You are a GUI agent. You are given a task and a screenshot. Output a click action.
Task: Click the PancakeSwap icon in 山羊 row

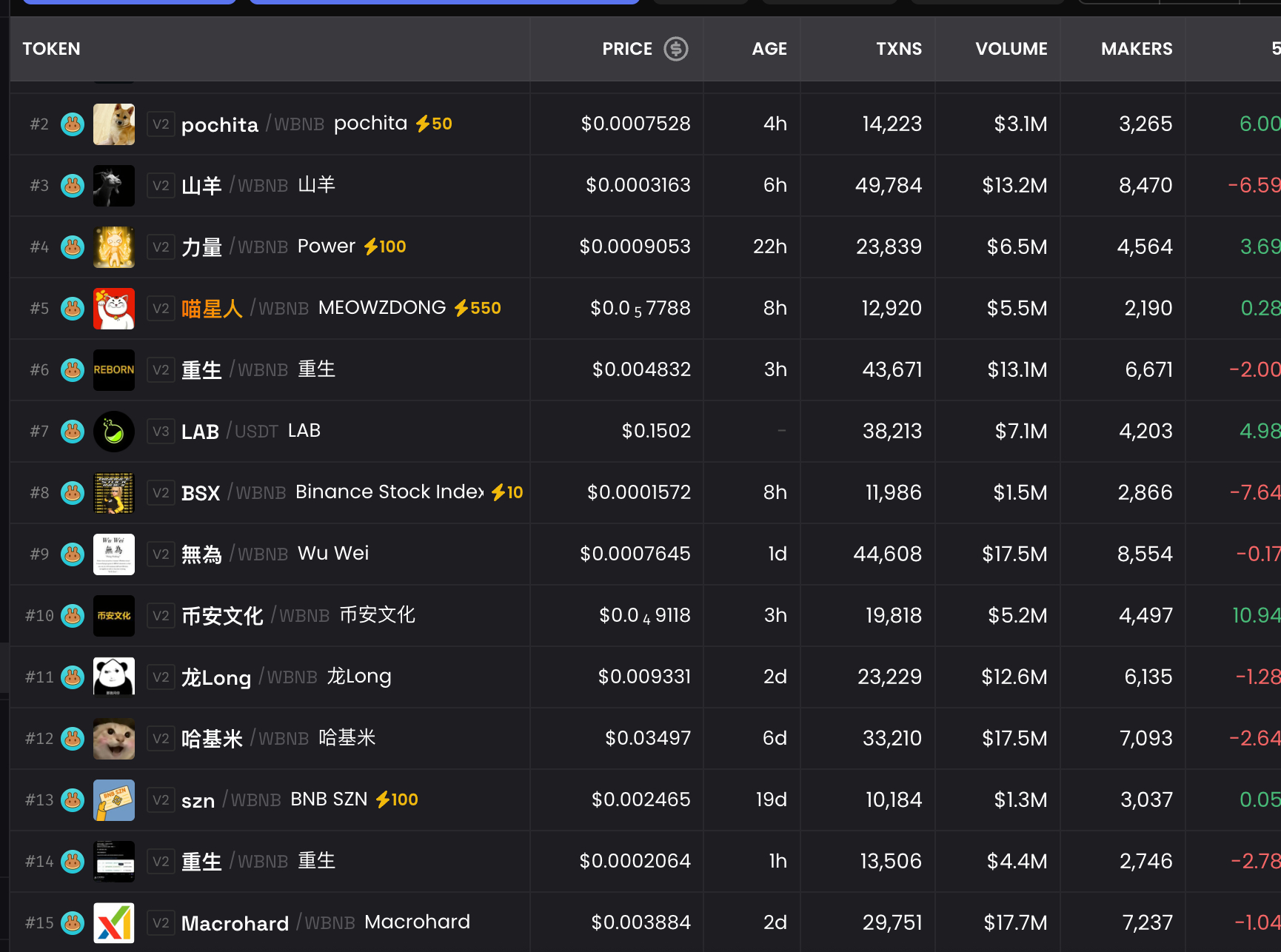tap(73, 185)
